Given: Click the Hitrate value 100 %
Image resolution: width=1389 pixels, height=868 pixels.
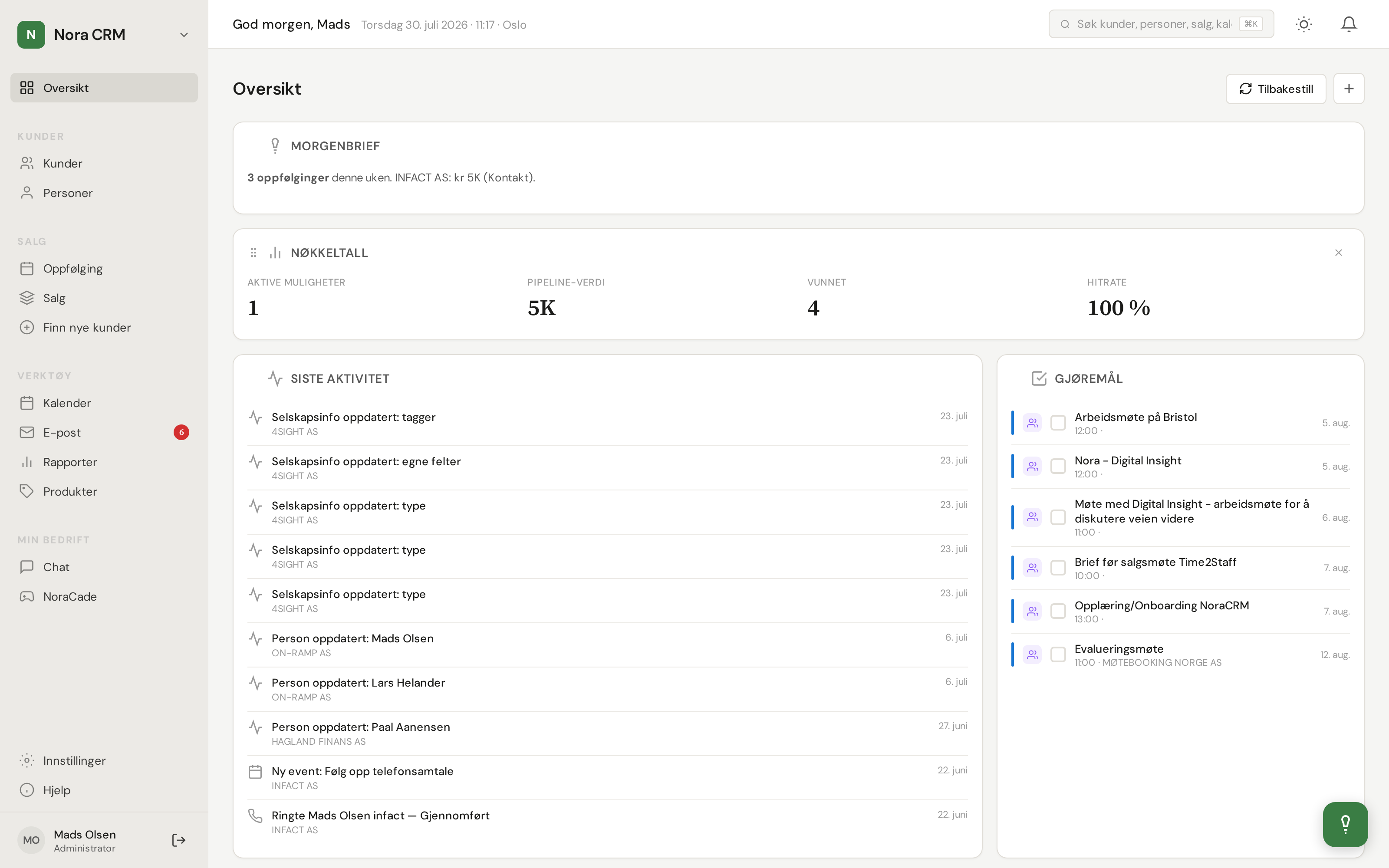Looking at the screenshot, I should (1119, 308).
